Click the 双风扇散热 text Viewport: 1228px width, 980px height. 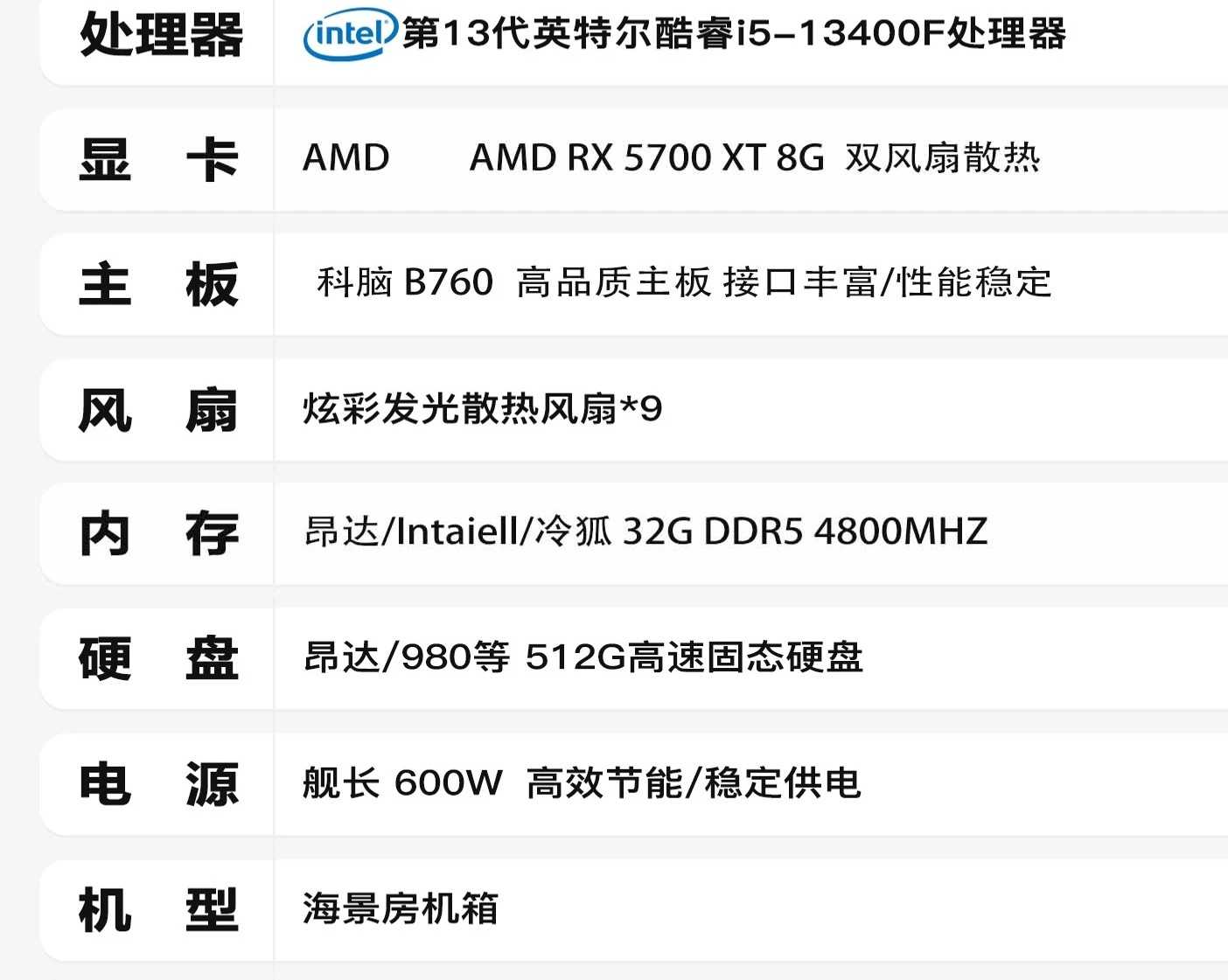coord(943,158)
